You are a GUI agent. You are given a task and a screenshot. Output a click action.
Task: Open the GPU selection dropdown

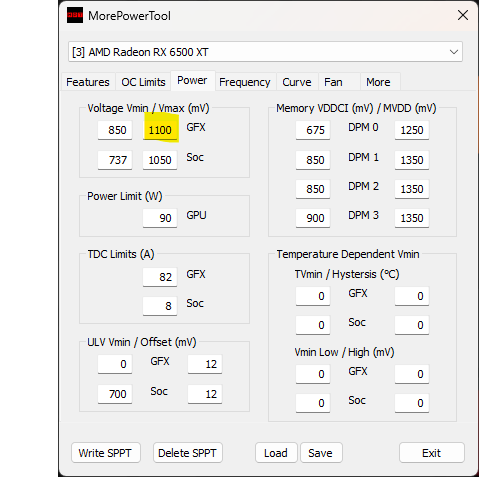pyautogui.click(x=265, y=52)
